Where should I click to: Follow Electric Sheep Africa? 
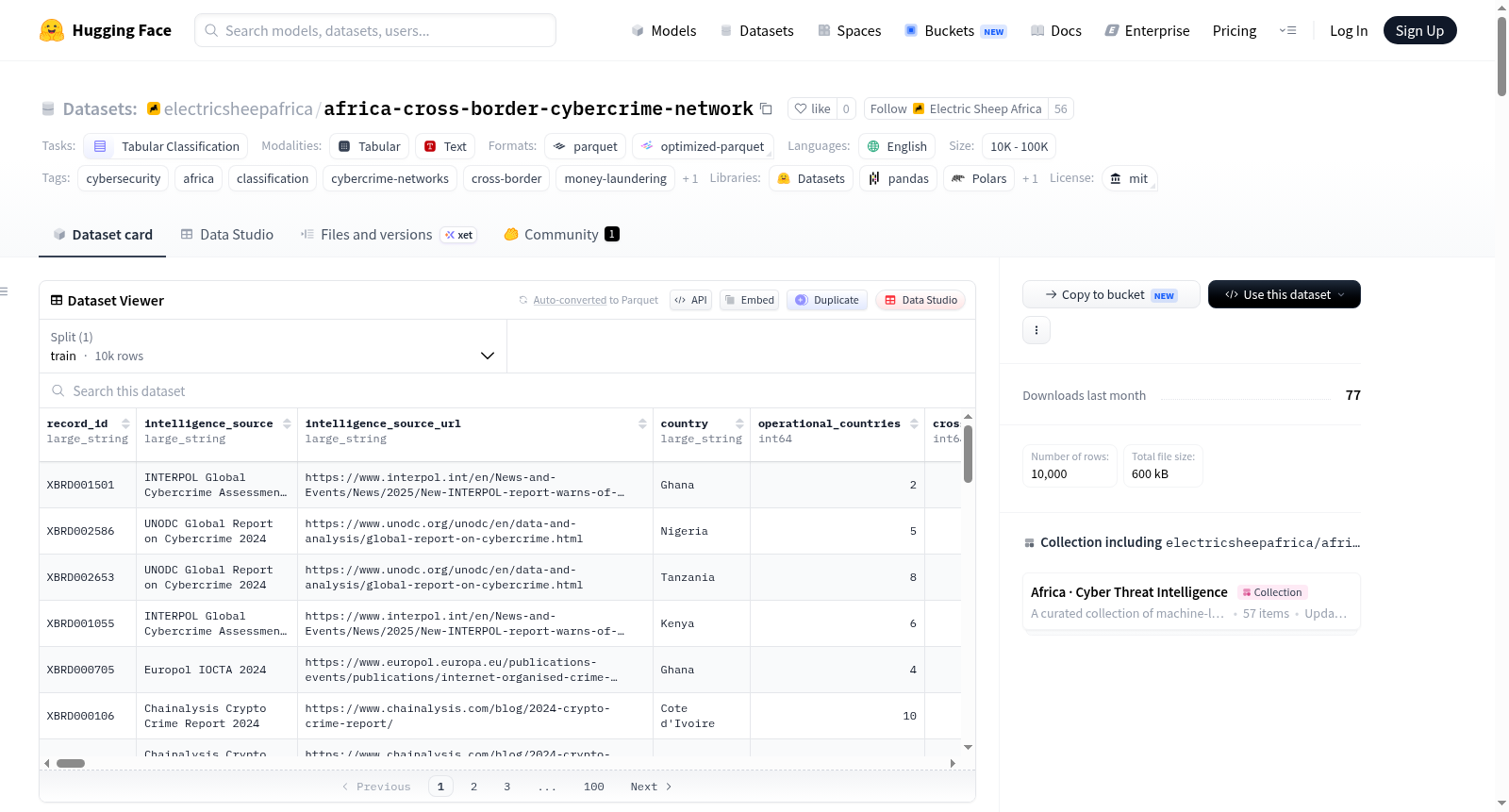[x=956, y=108]
